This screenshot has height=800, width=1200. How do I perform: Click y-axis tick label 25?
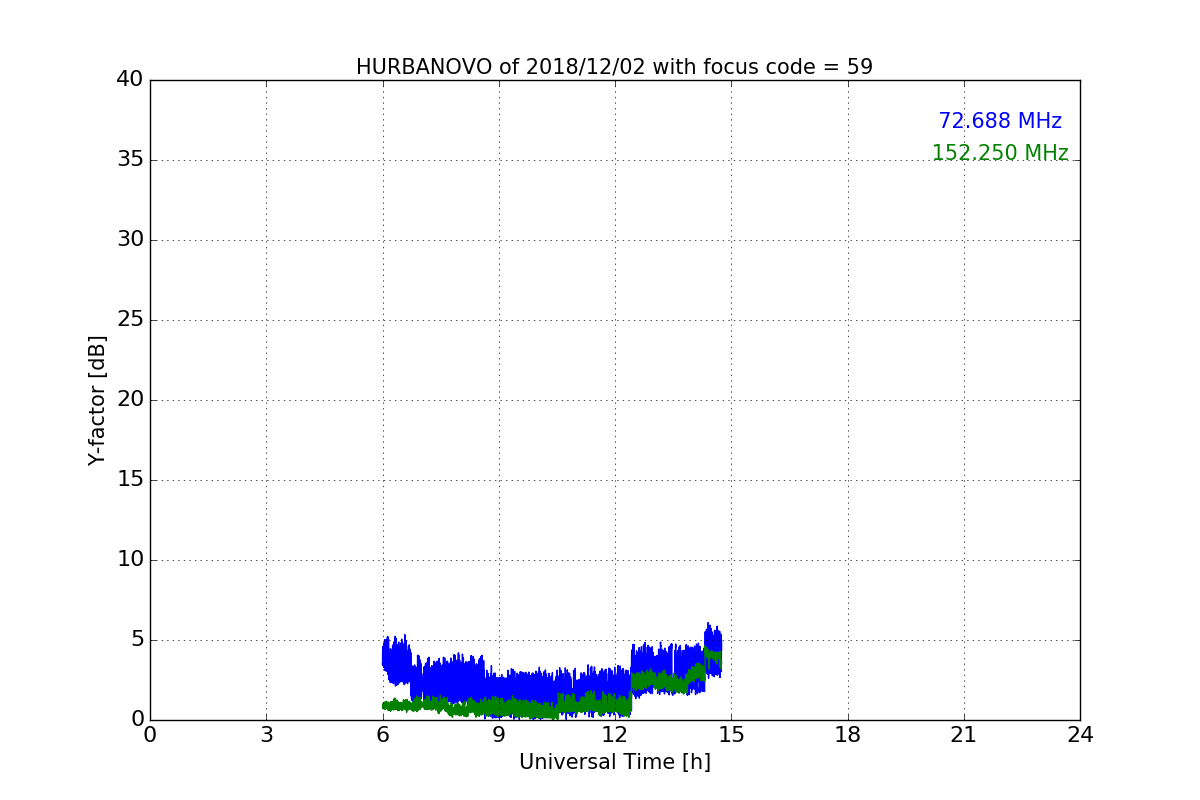pos(130,320)
